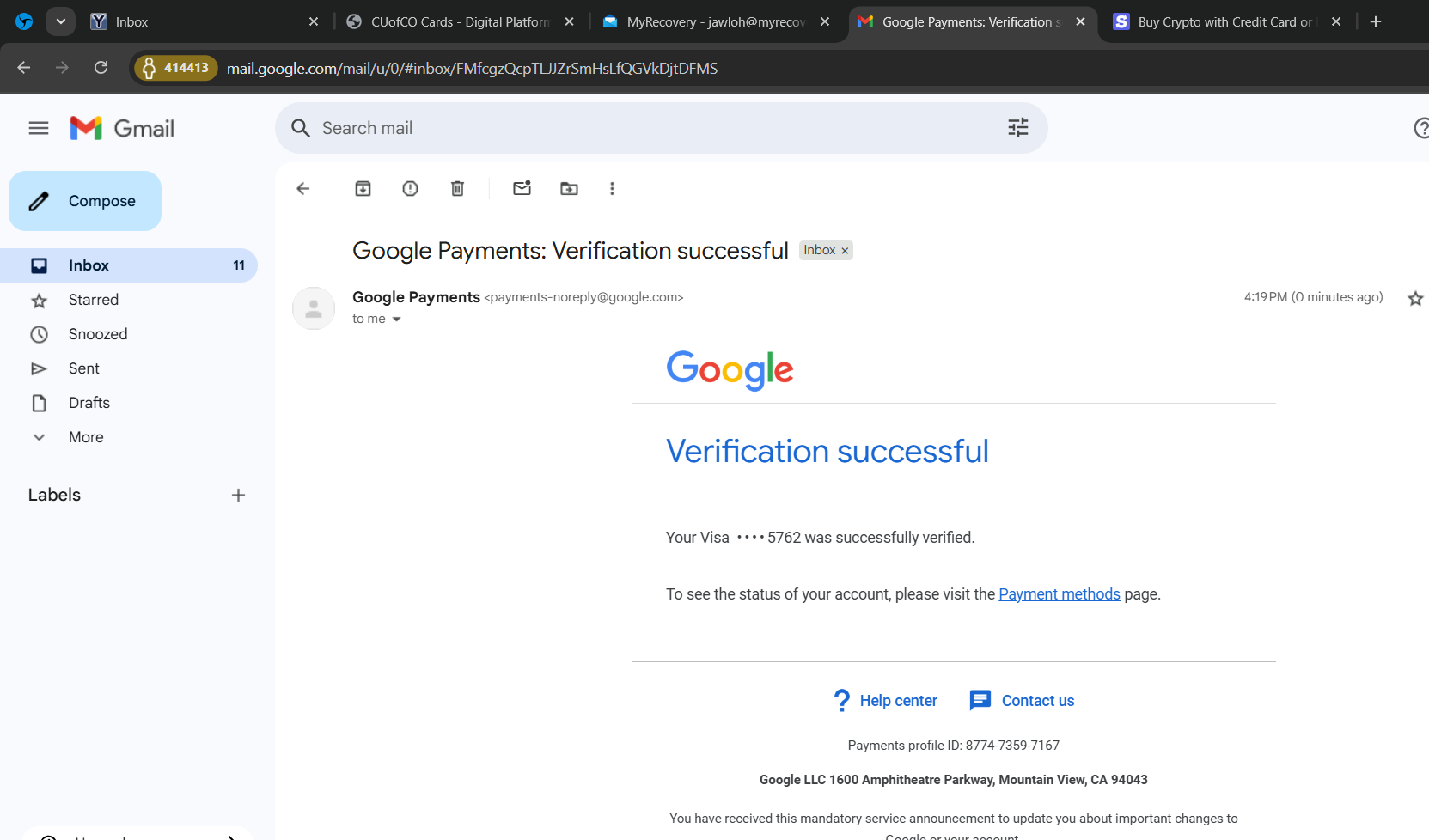
Task: Mark the email as unread
Action: tap(522, 189)
